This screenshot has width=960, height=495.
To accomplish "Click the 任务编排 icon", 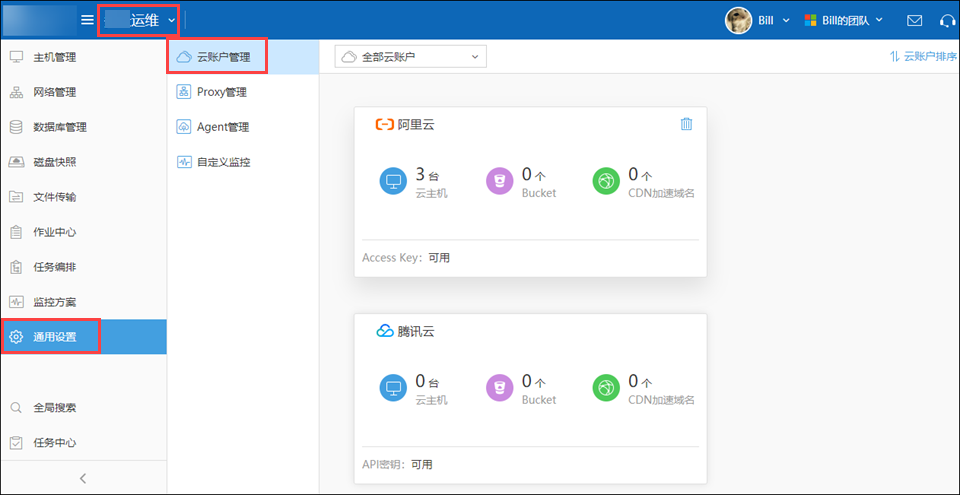I will [17, 267].
